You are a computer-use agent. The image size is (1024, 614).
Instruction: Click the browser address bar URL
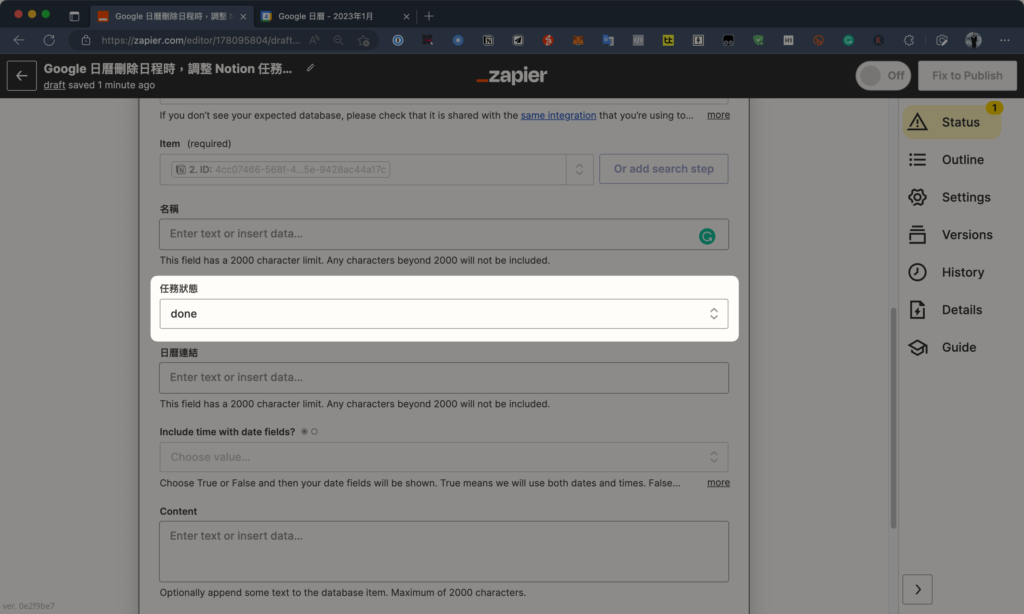201,40
